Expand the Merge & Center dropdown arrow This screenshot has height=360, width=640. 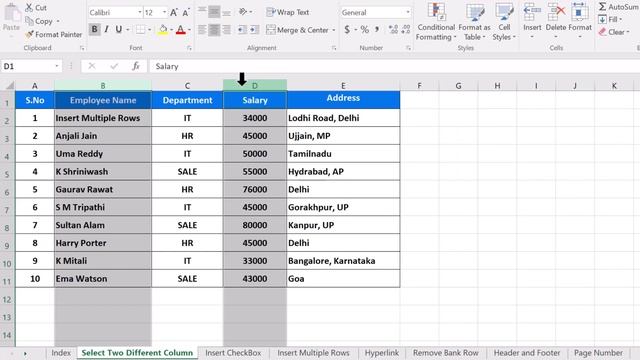(x=334, y=30)
